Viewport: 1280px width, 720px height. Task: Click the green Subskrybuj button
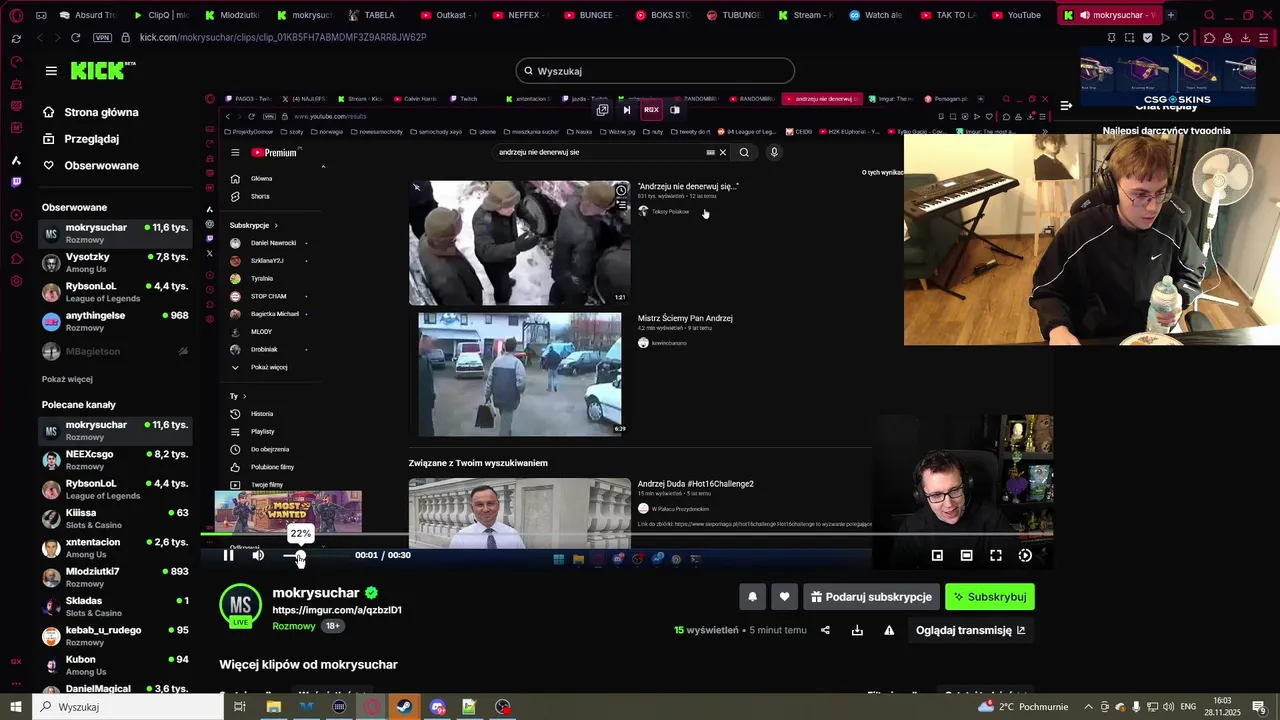990,597
